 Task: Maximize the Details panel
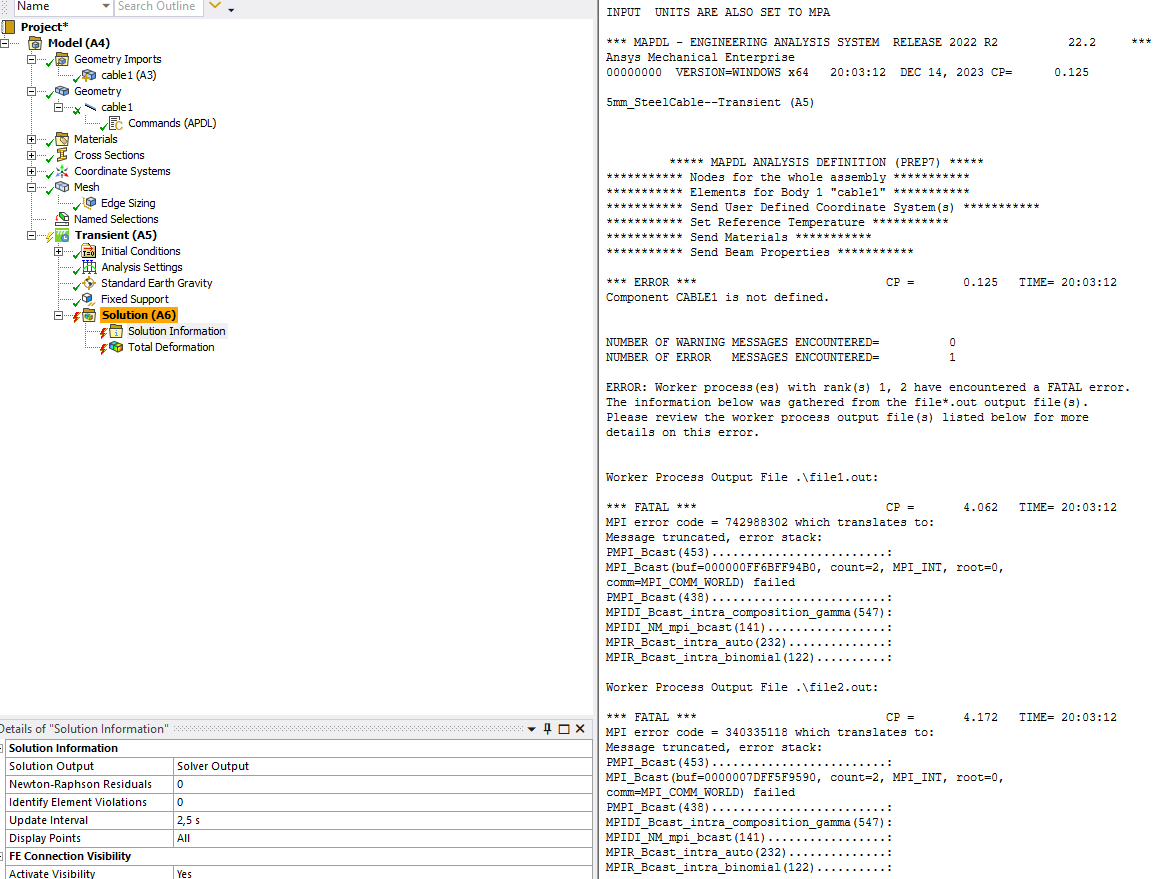[x=564, y=729]
